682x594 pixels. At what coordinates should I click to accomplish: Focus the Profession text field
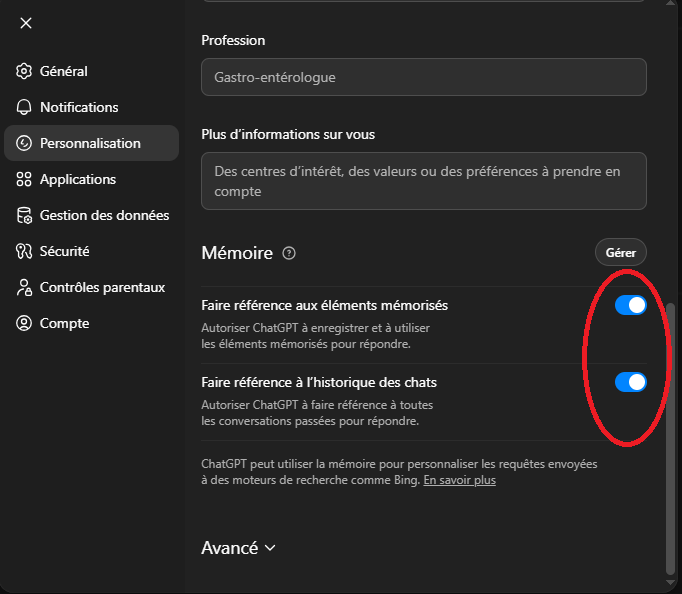423,77
